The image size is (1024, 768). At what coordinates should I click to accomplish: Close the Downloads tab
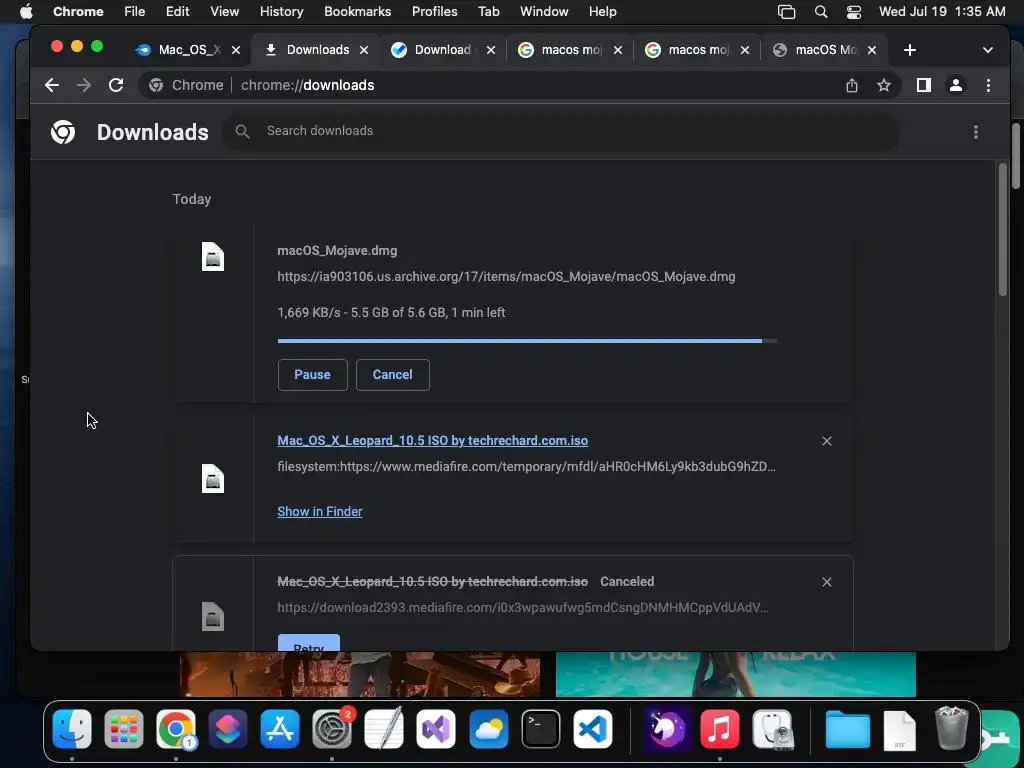coord(364,50)
